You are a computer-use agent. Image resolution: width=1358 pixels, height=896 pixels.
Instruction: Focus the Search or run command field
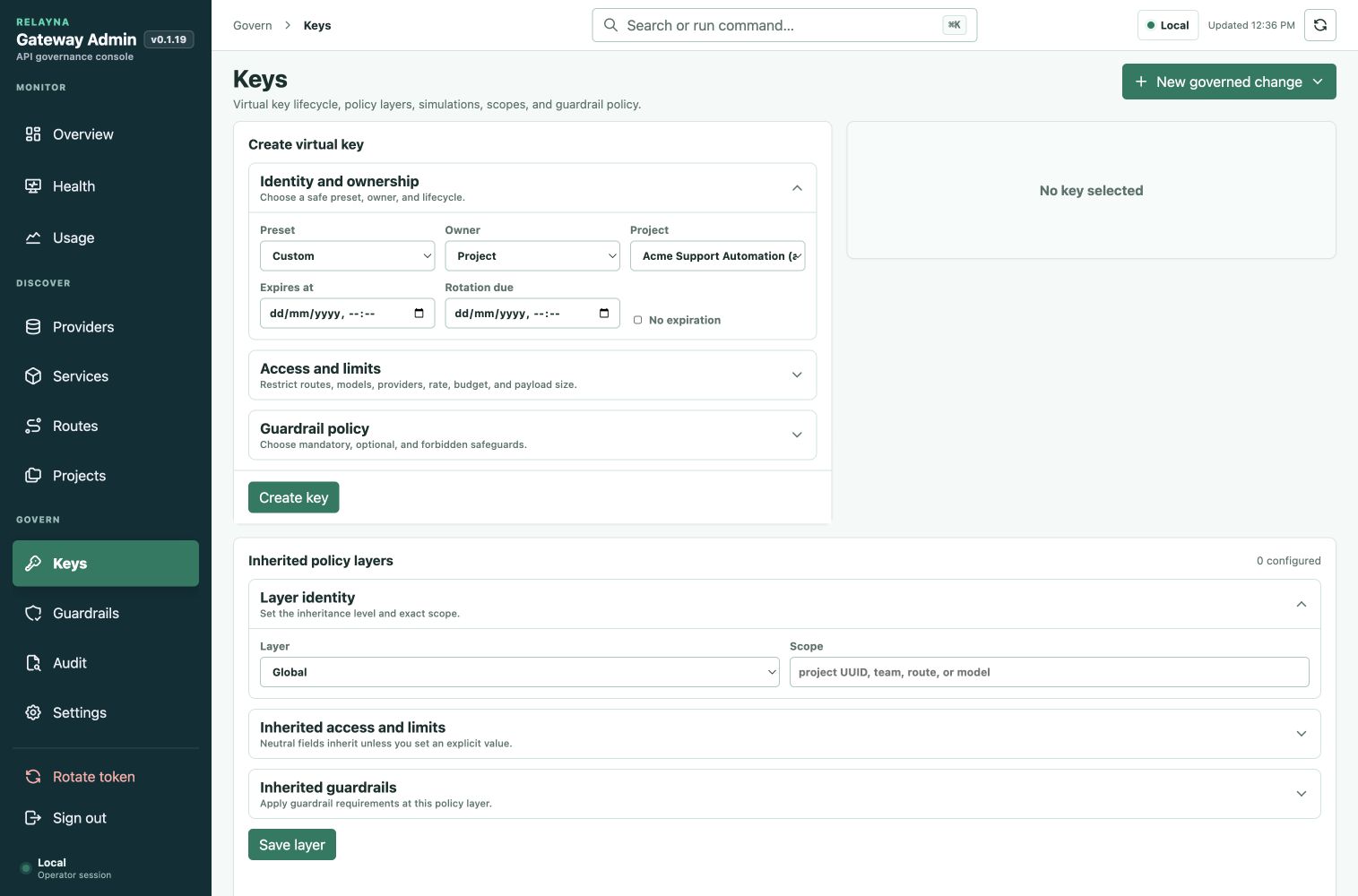[x=784, y=25]
